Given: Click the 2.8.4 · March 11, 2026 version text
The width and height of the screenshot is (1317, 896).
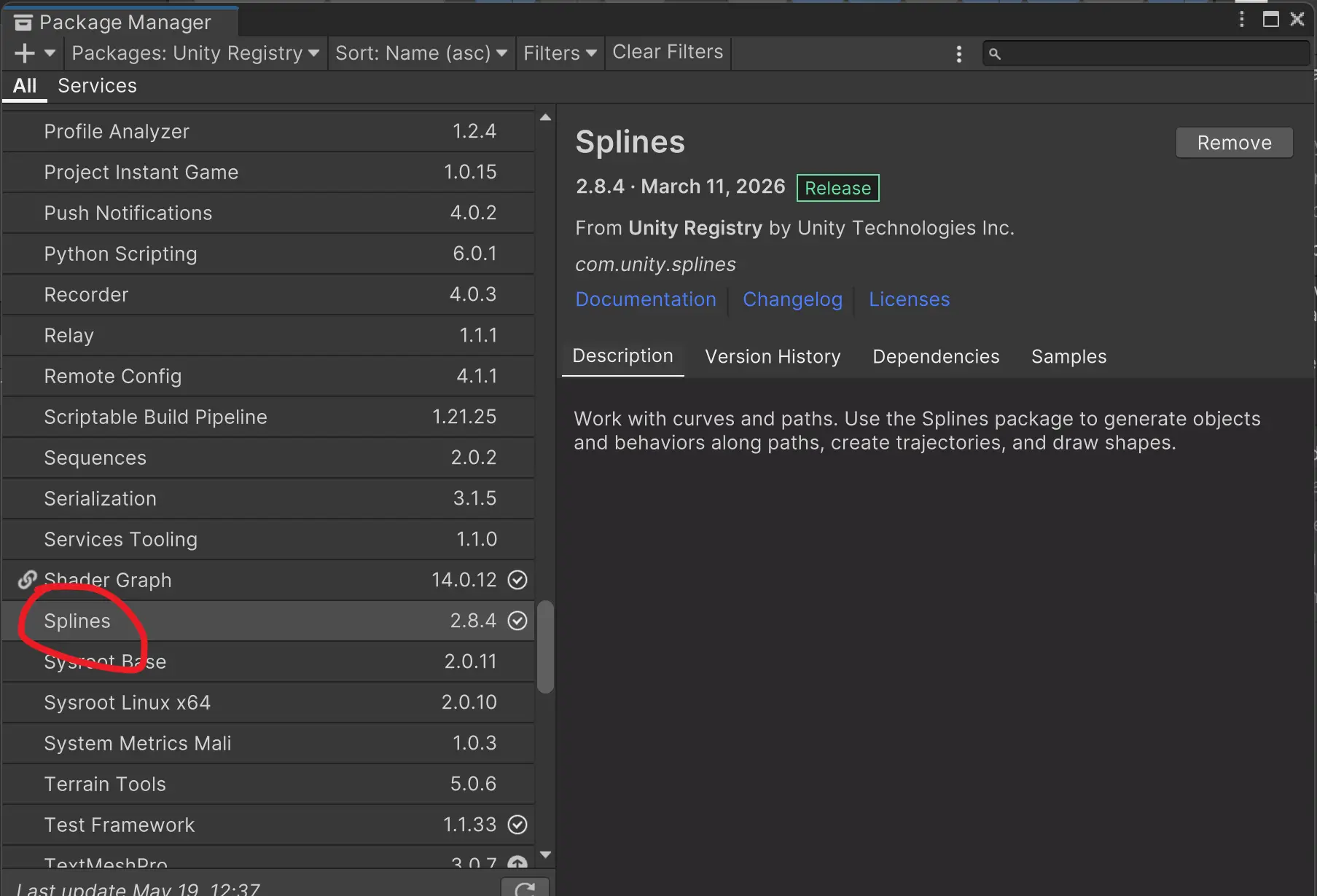Looking at the screenshot, I should [681, 186].
